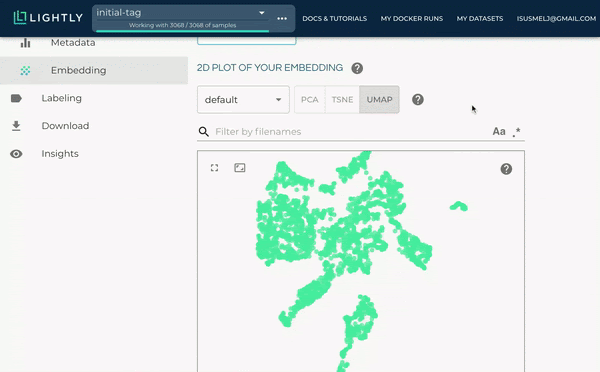Open the default embedding dropdown
The height and width of the screenshot is (372, 600).
point(243,100)
